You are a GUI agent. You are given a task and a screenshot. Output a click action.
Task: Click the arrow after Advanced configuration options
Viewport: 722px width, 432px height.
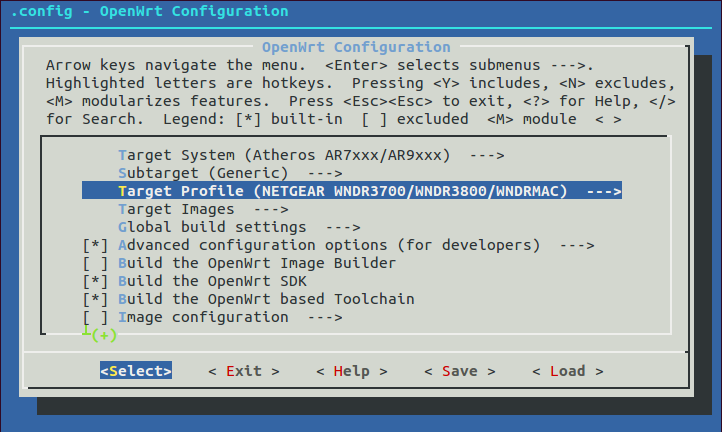(x=577, y=245)
